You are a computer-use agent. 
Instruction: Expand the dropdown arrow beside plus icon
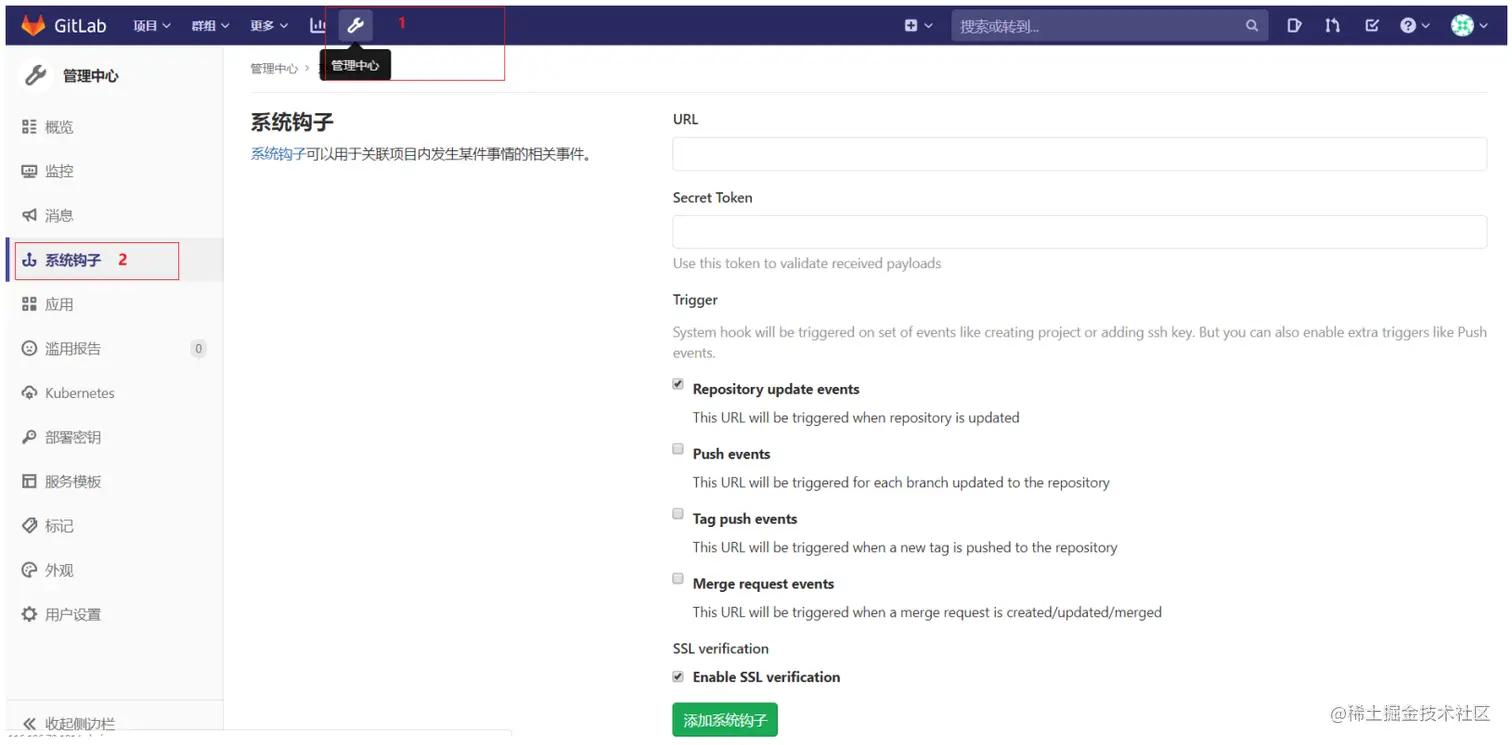pyautogui.click(x=929, y=26)
